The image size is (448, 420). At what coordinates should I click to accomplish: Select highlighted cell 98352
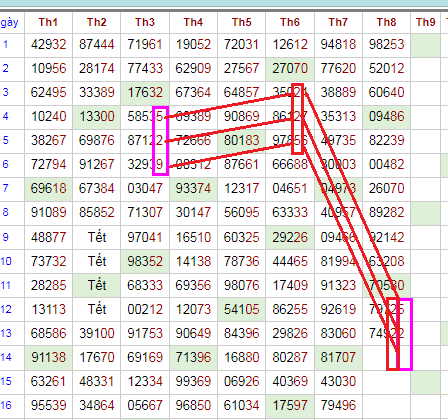[145, 261]
